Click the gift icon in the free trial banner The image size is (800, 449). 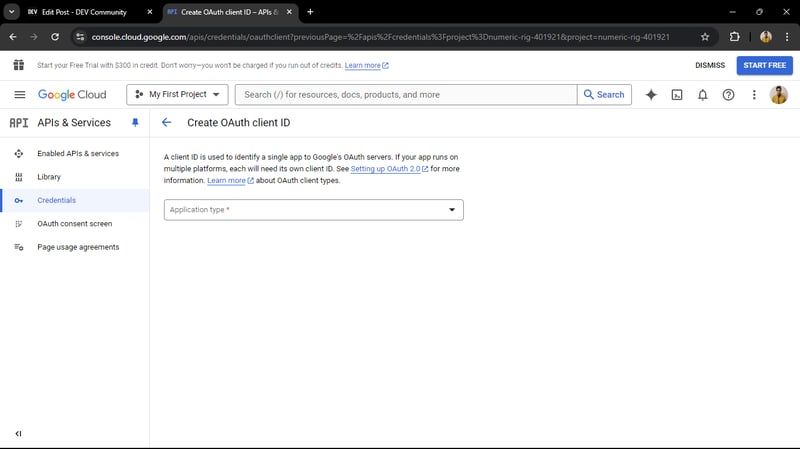coord(19,65)
